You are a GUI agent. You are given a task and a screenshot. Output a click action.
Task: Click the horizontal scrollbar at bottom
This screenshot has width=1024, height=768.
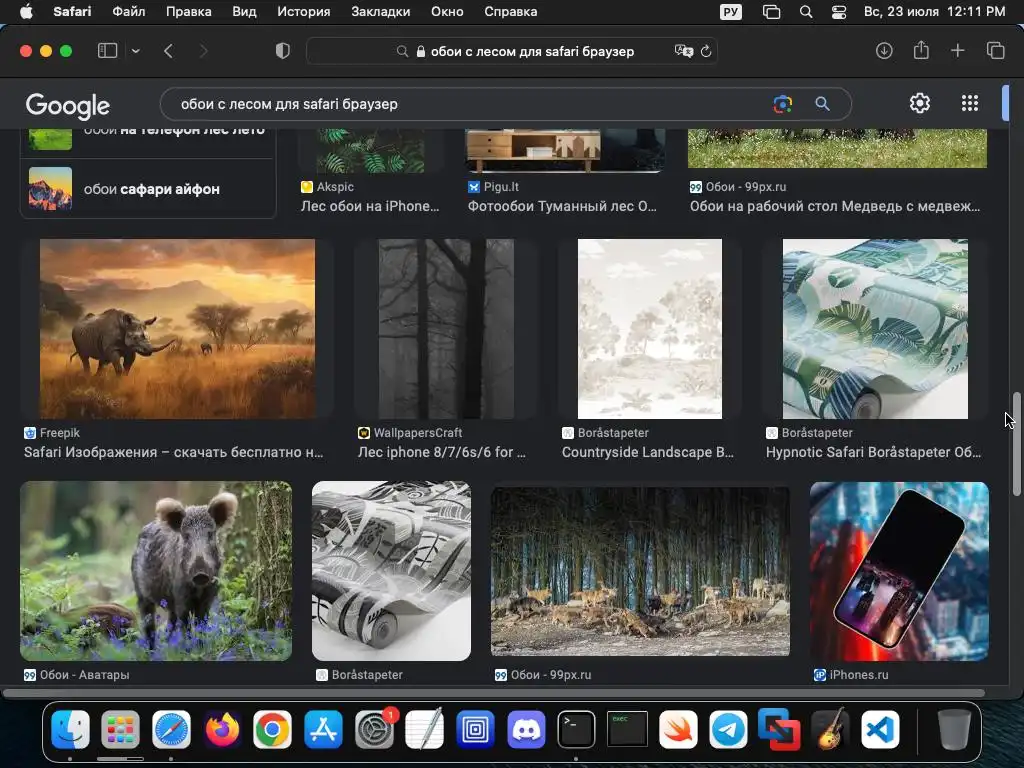pyautogui.click(x=494, y=693)
